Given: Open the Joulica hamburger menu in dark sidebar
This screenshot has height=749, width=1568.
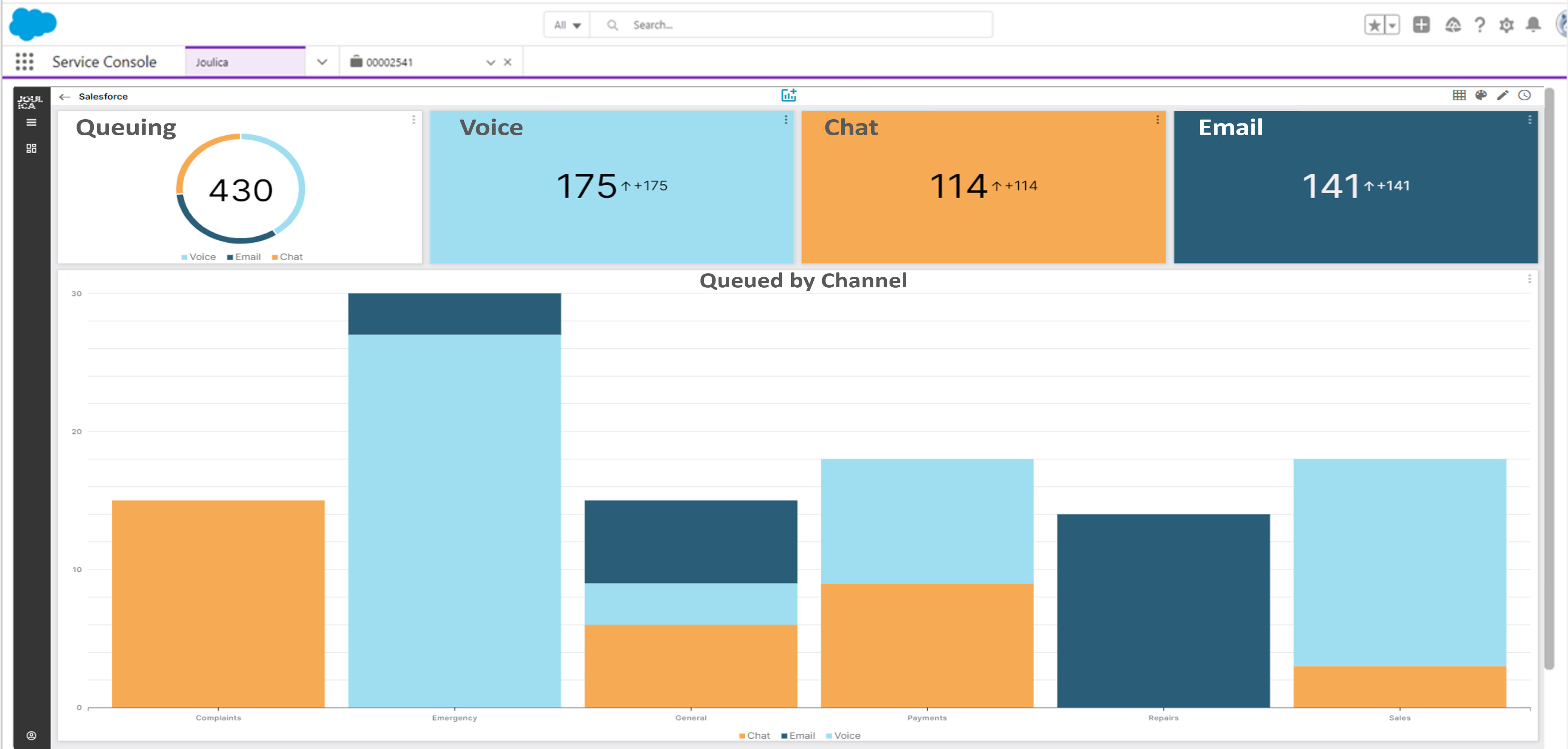Looking at the screenshot, I should pyautogui.click(x=31, y=122).
